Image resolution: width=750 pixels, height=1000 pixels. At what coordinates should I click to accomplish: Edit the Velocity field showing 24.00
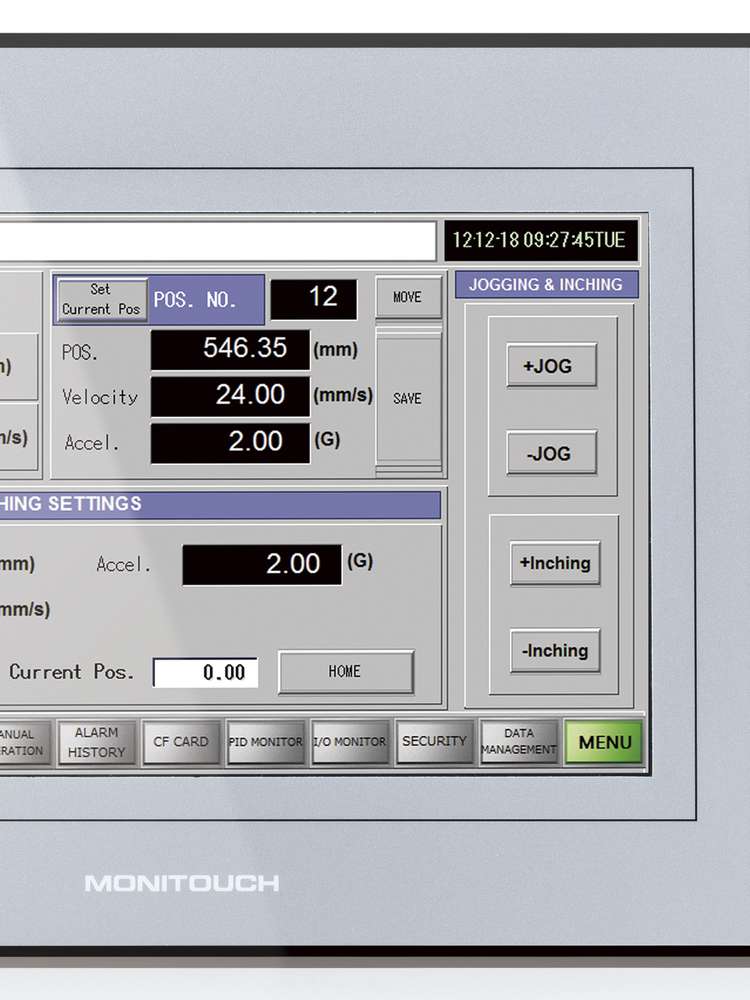pos(230,396)
